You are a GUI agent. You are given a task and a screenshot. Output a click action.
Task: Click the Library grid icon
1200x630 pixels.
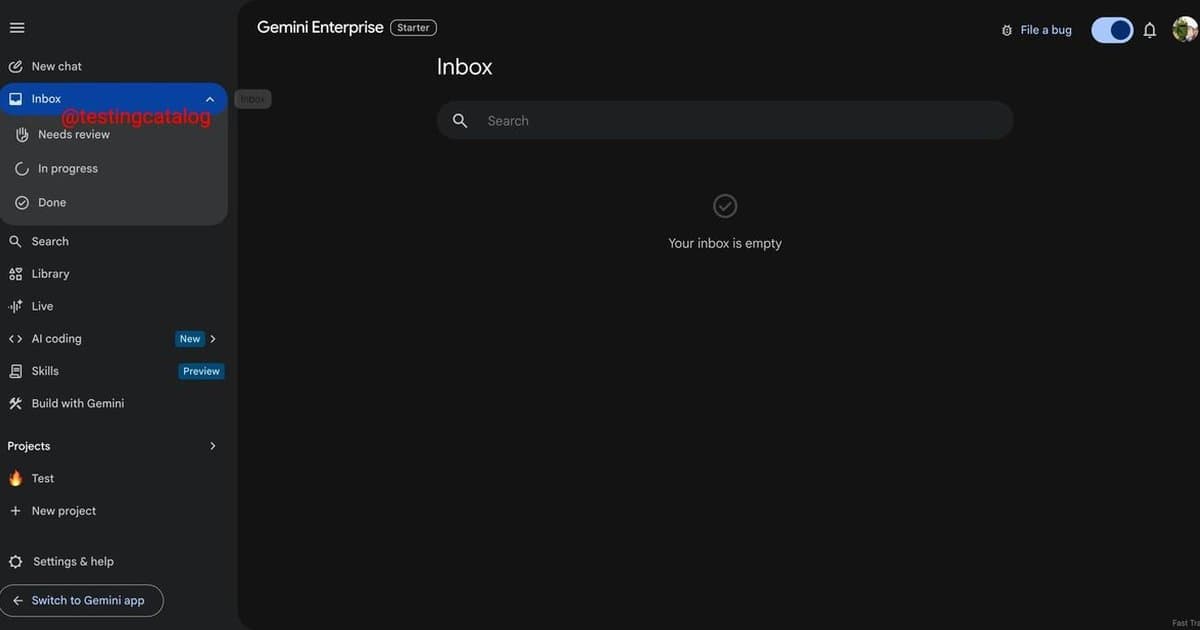[15, 274]
